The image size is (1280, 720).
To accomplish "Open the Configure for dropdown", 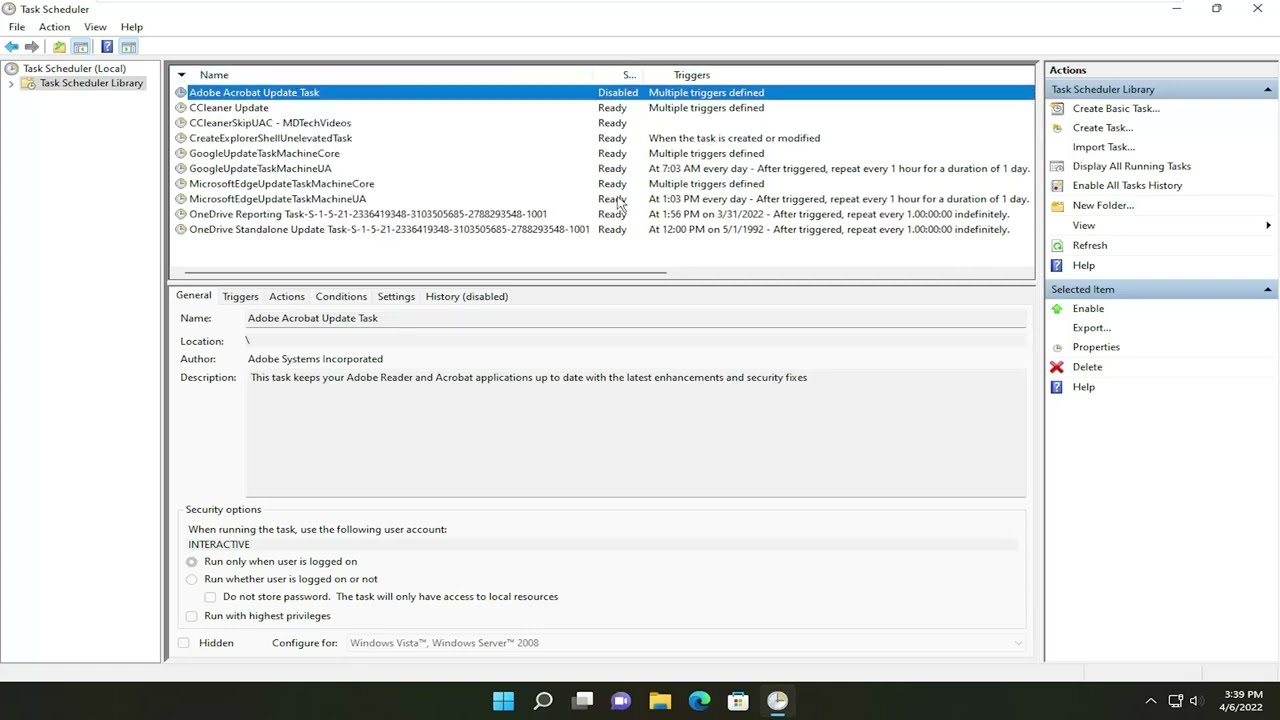I will coord(1018,643).
